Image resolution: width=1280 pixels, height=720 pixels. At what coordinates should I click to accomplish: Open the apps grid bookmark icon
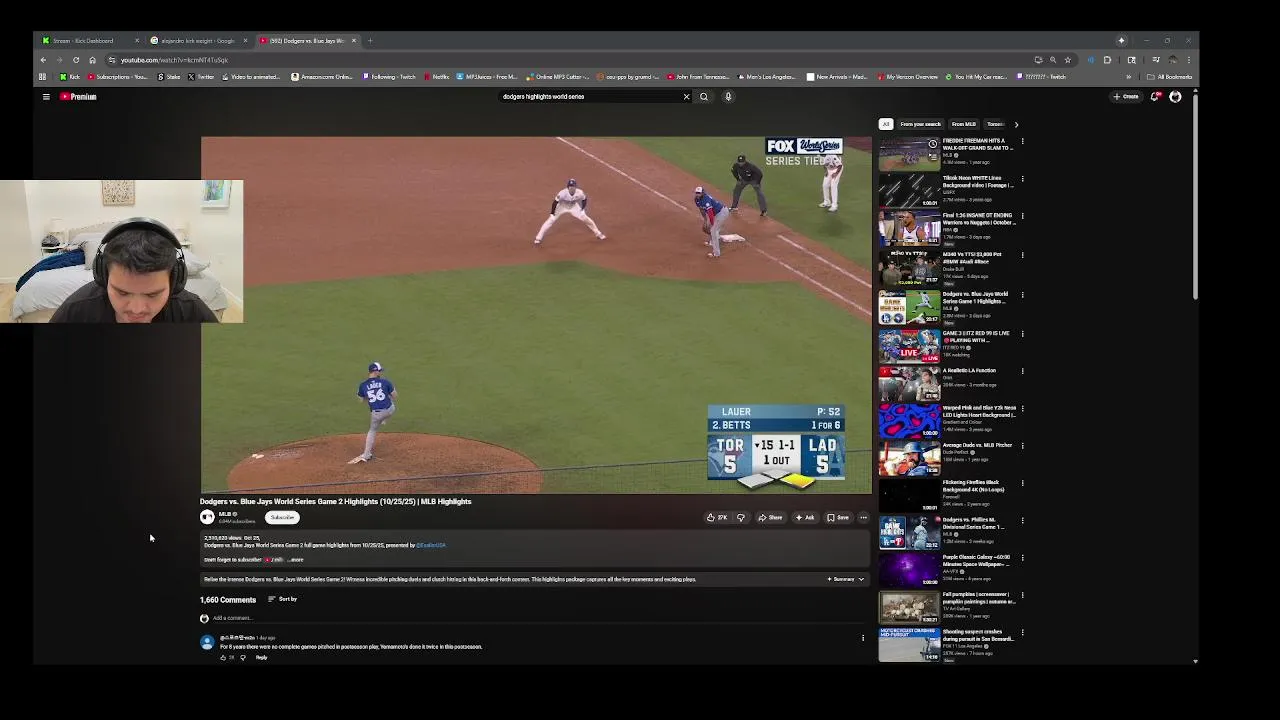(x=42, y=77)
